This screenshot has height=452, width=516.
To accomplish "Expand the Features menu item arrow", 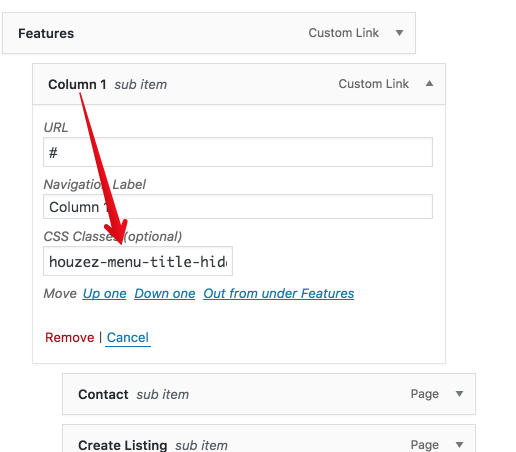I will tap(399, 33).
